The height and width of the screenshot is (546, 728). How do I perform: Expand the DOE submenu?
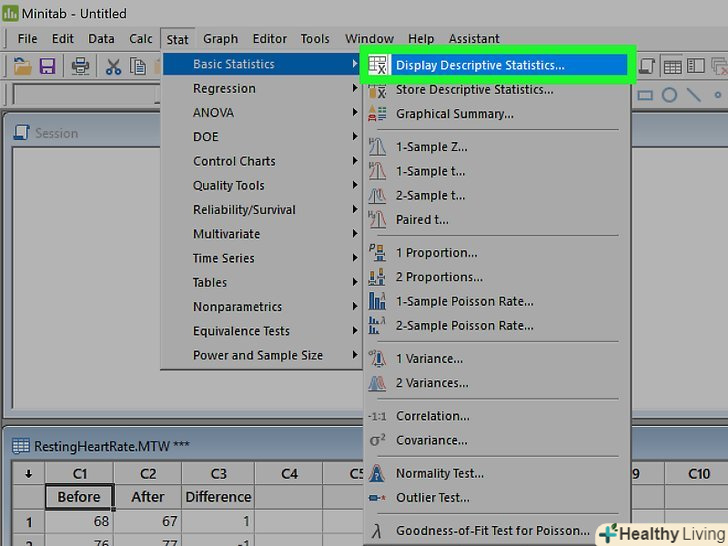(262, 136)
